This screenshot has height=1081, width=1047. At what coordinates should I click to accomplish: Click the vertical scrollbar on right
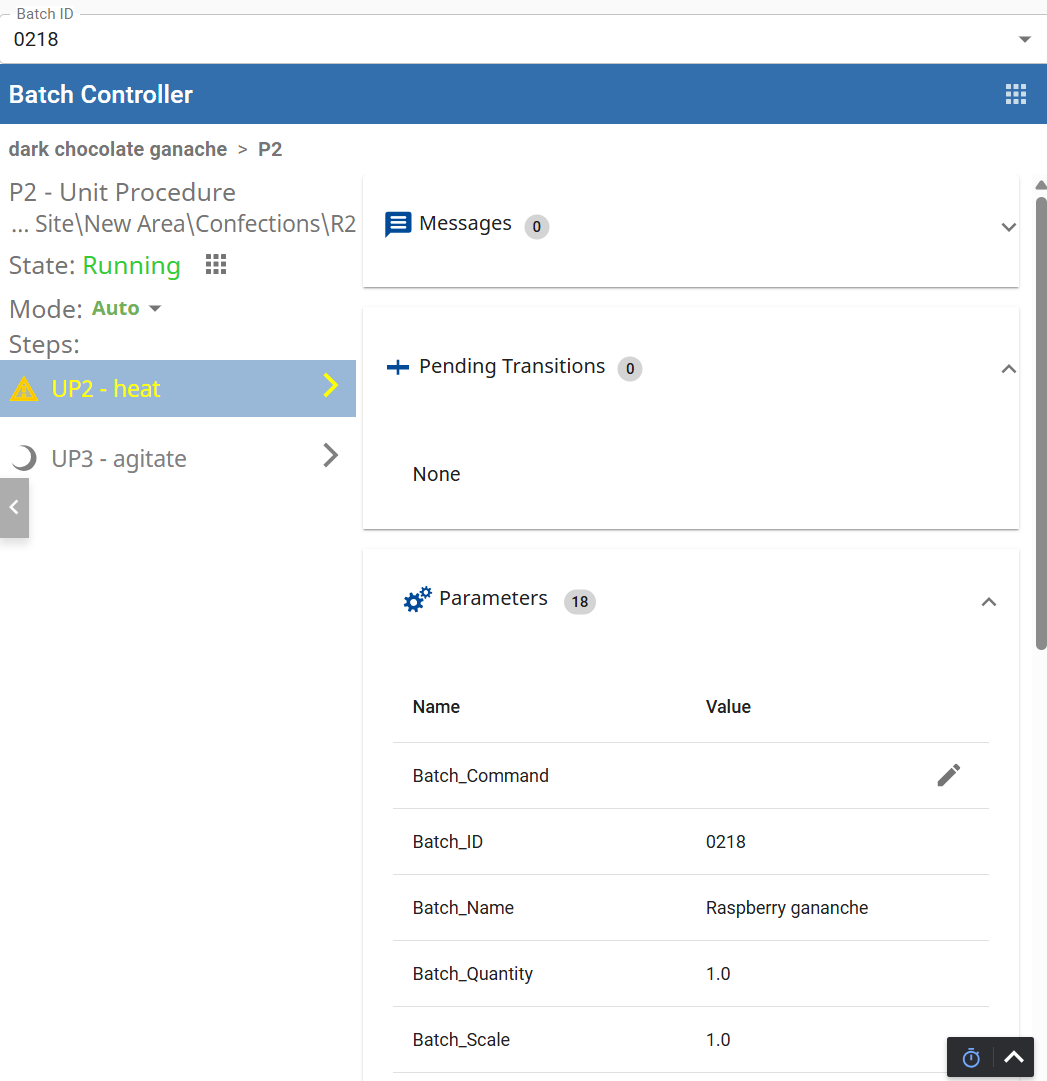pyautogui.click(x=1041, y=420)
